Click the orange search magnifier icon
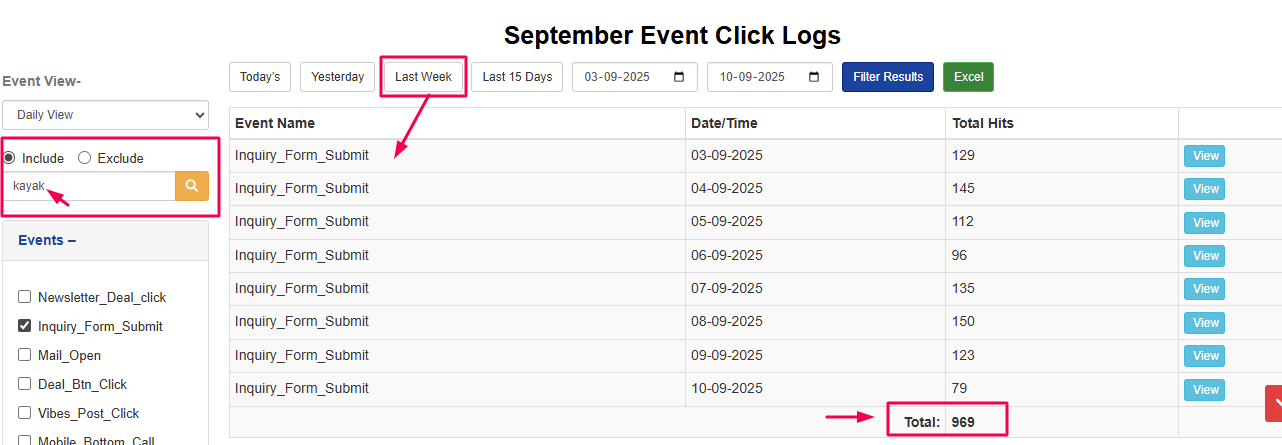 coord(192,186)
